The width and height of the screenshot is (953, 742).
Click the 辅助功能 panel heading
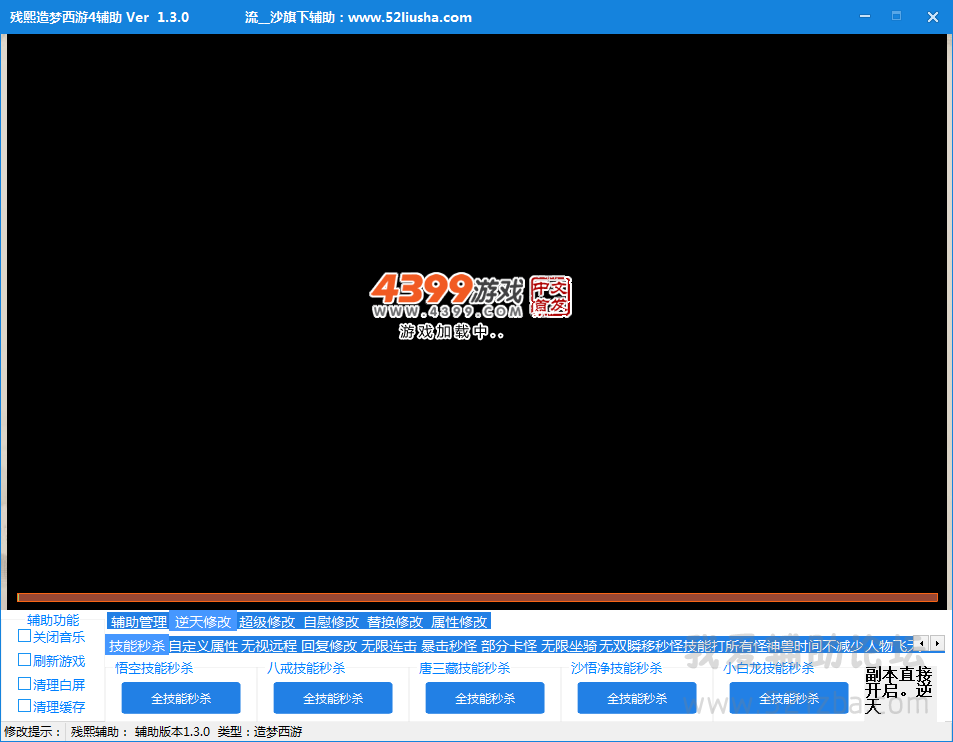click(53, 620)
